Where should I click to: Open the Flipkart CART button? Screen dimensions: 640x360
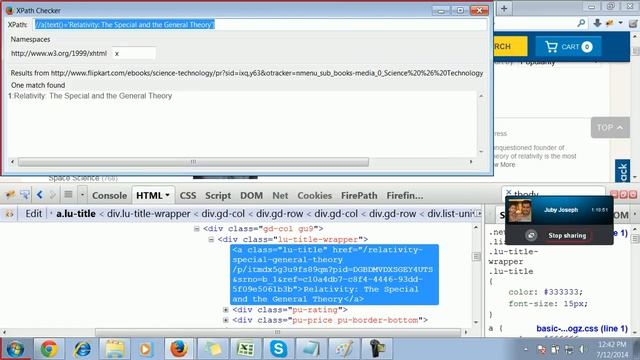[x=568, y=47]
